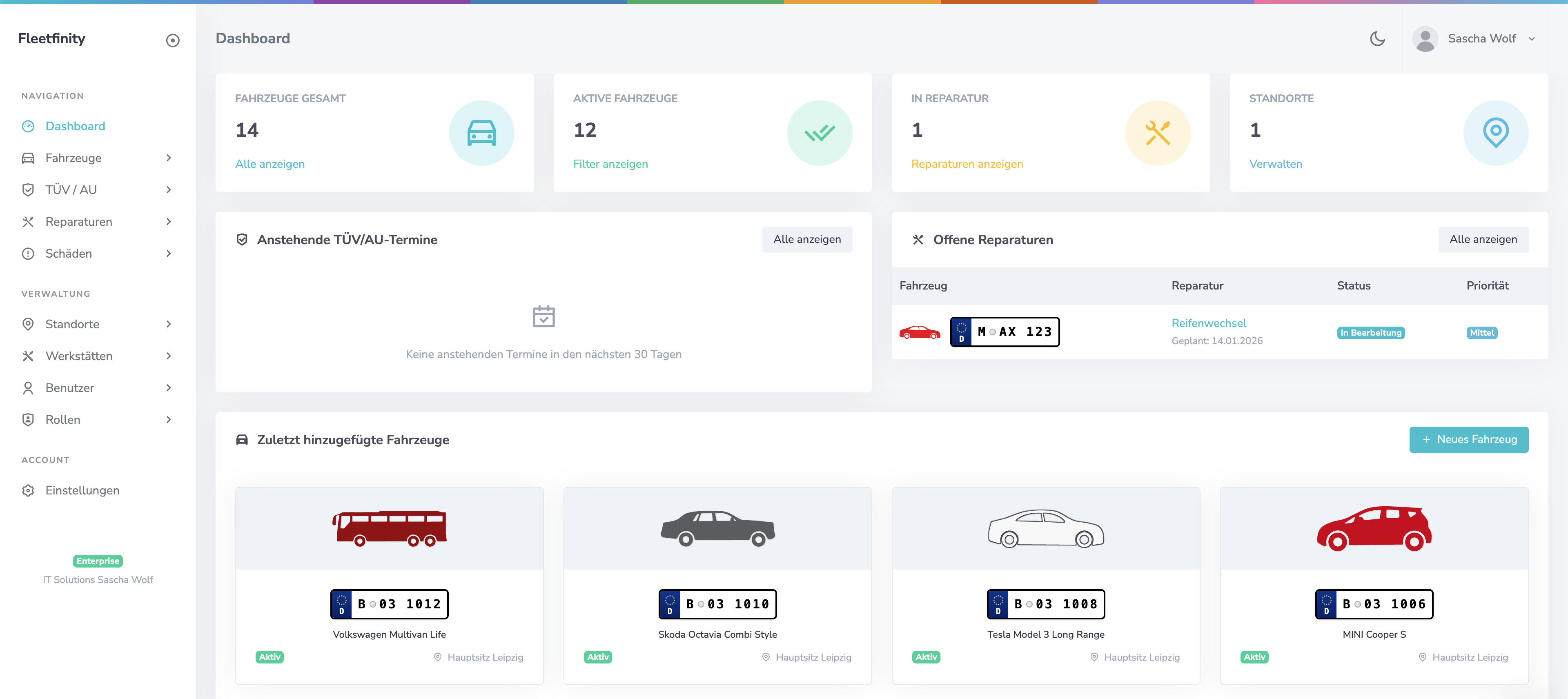Expand the Fahrzeuge submenu chevron
The width and height of the screenshot is (1568, 699).
[x=169, y=158]
